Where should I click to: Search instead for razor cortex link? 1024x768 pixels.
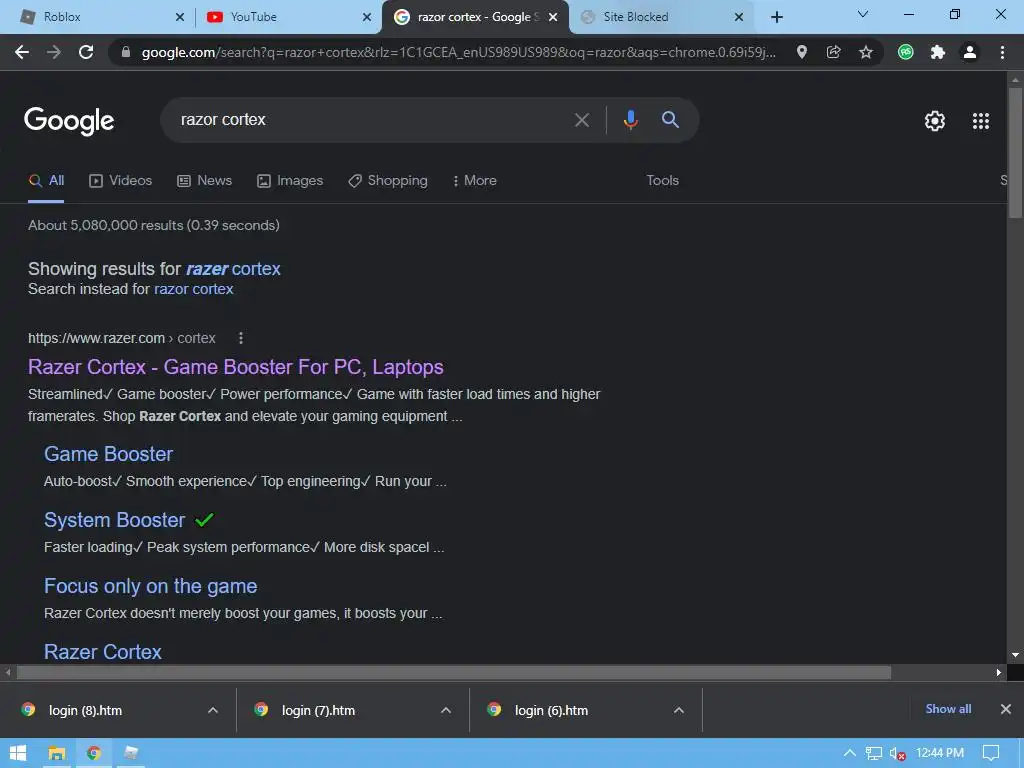point(193,289)
